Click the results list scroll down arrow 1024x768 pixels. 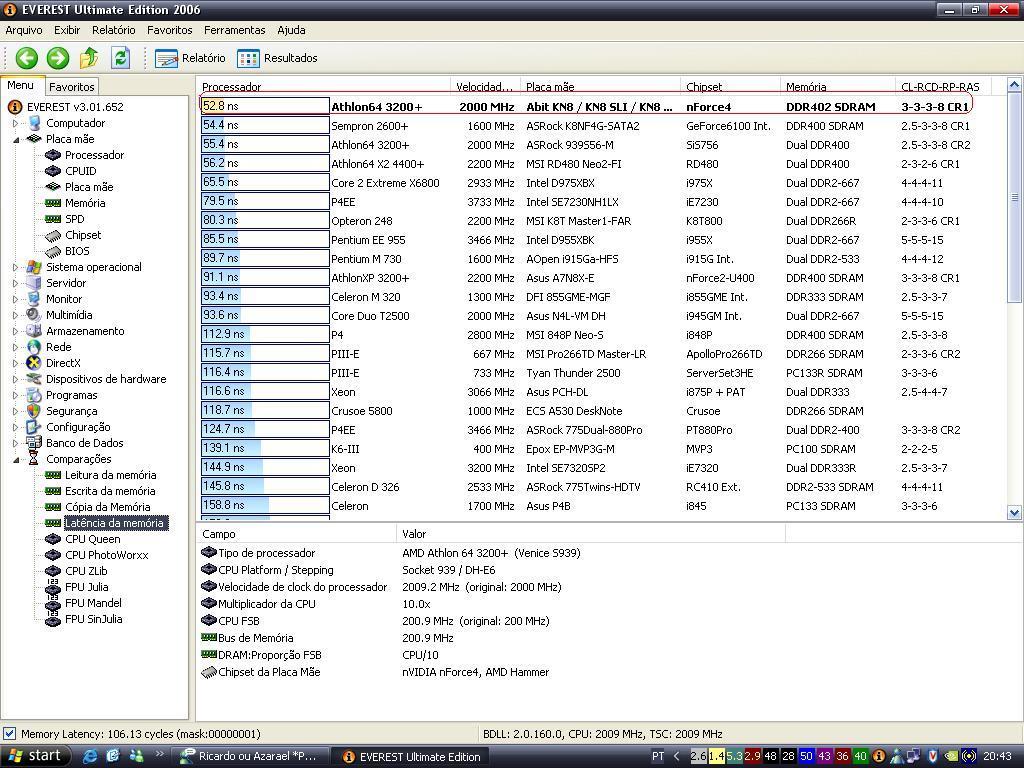(x=1014, y=513)
